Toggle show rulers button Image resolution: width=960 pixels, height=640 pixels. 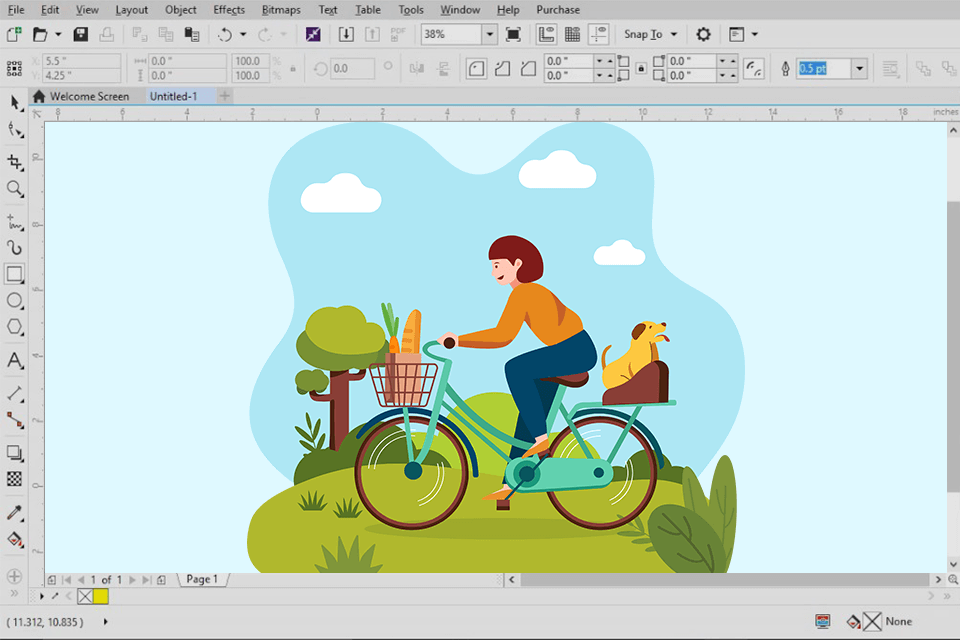click(546, 34)
